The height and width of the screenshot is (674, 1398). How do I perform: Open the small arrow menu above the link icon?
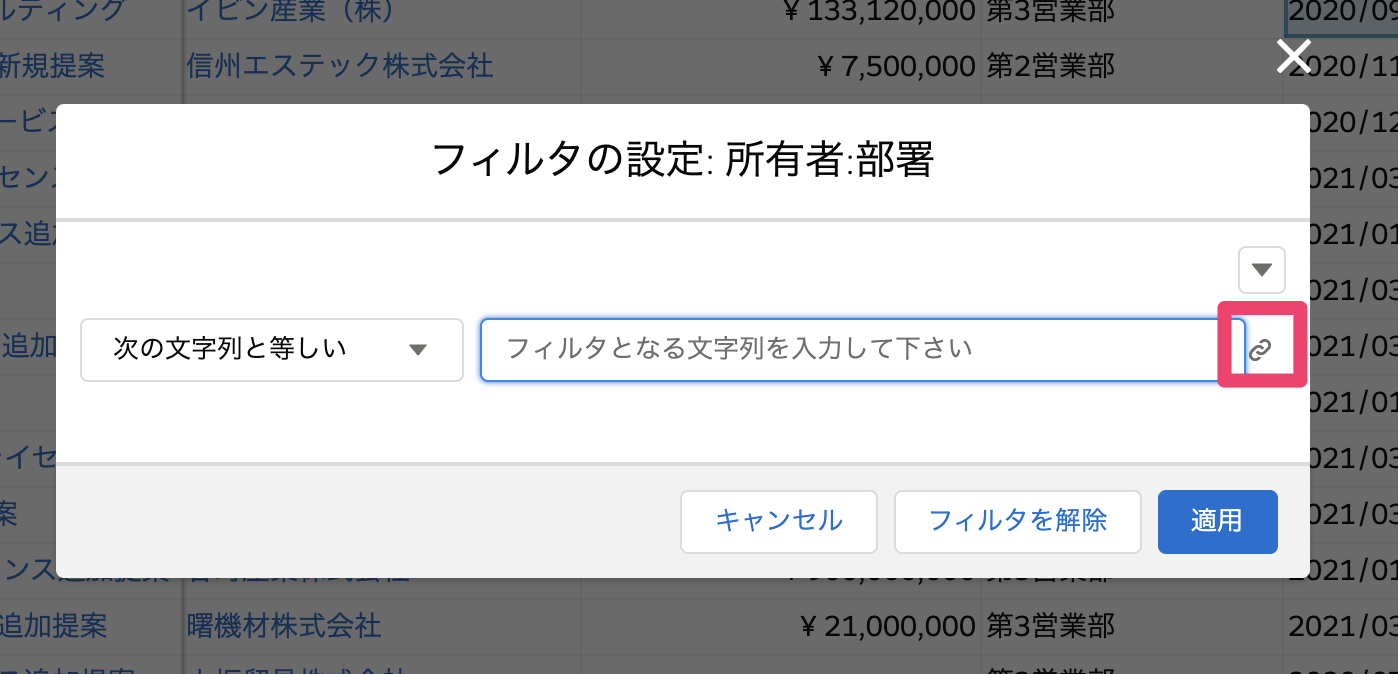pos(1262,270)
